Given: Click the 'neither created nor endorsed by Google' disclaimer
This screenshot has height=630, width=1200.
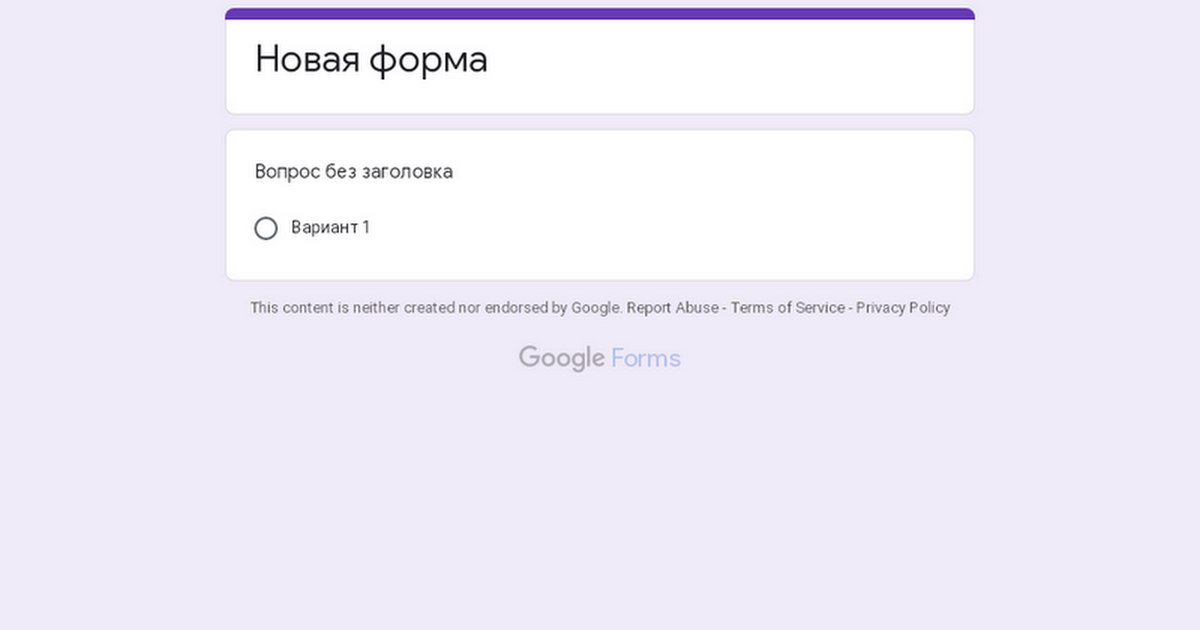Looking at the screenshot, I should tap(436, 308).
